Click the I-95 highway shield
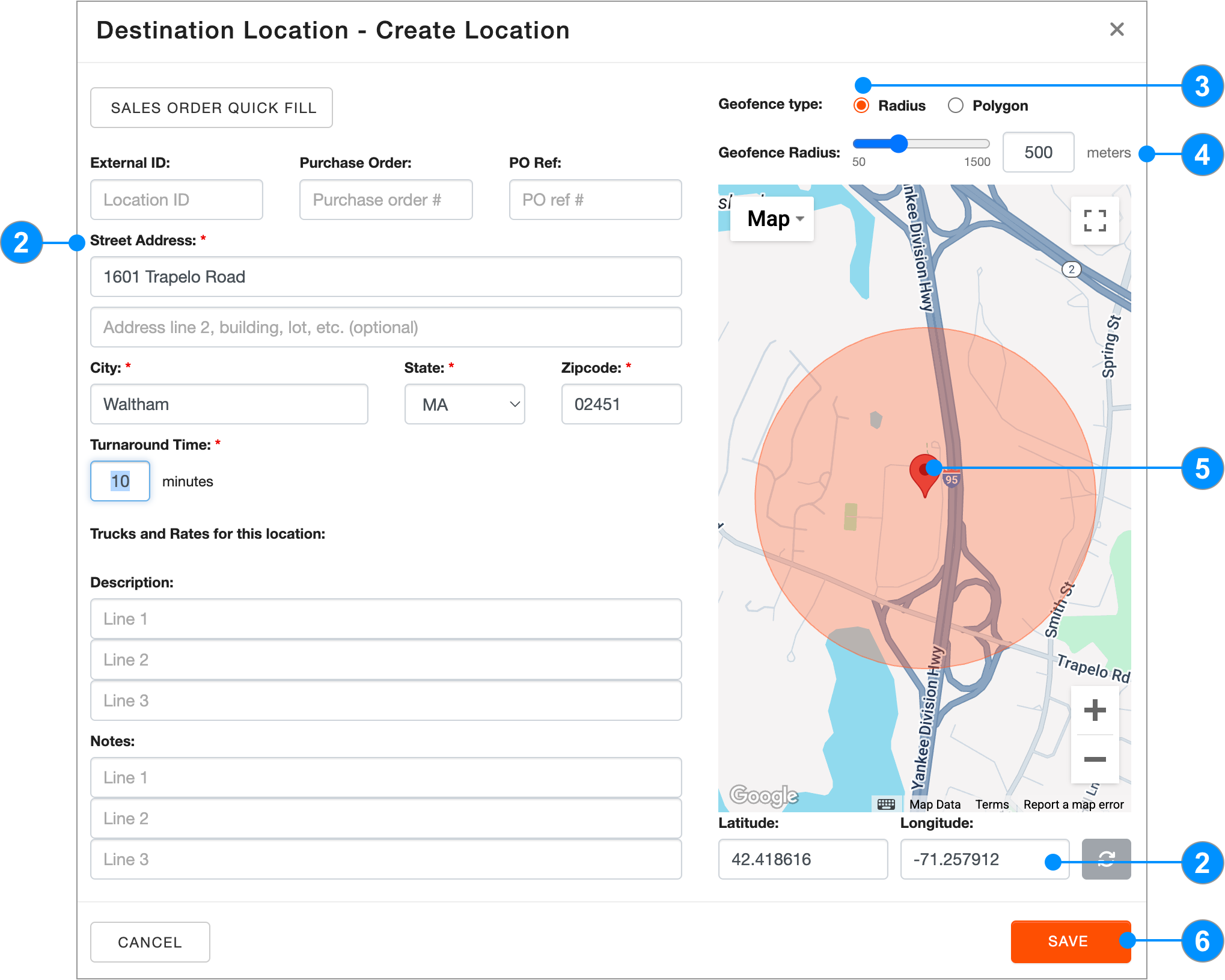 tap(952, 479)
